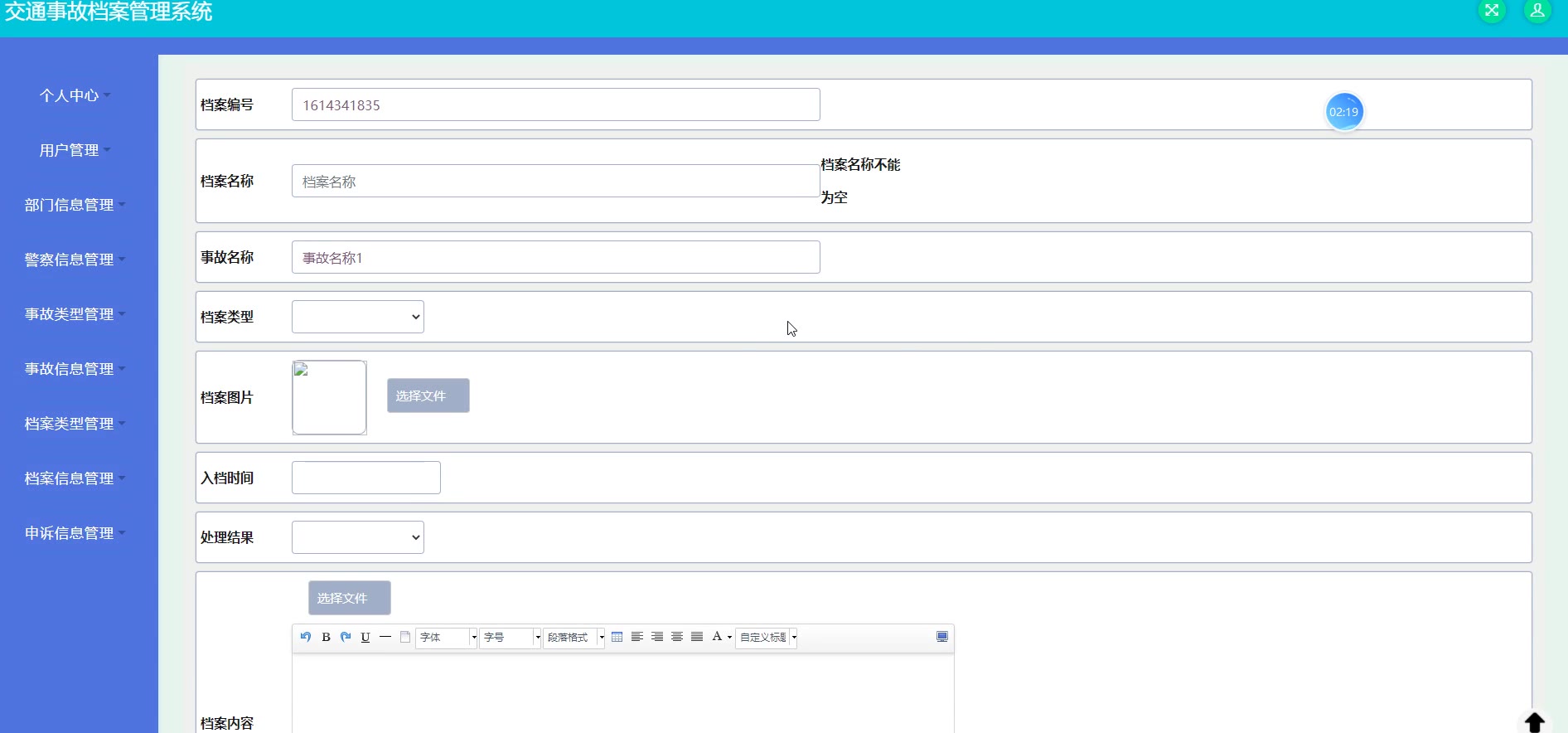Expand the 部门信息管理 sidebar menu

[x=75, y=205]
